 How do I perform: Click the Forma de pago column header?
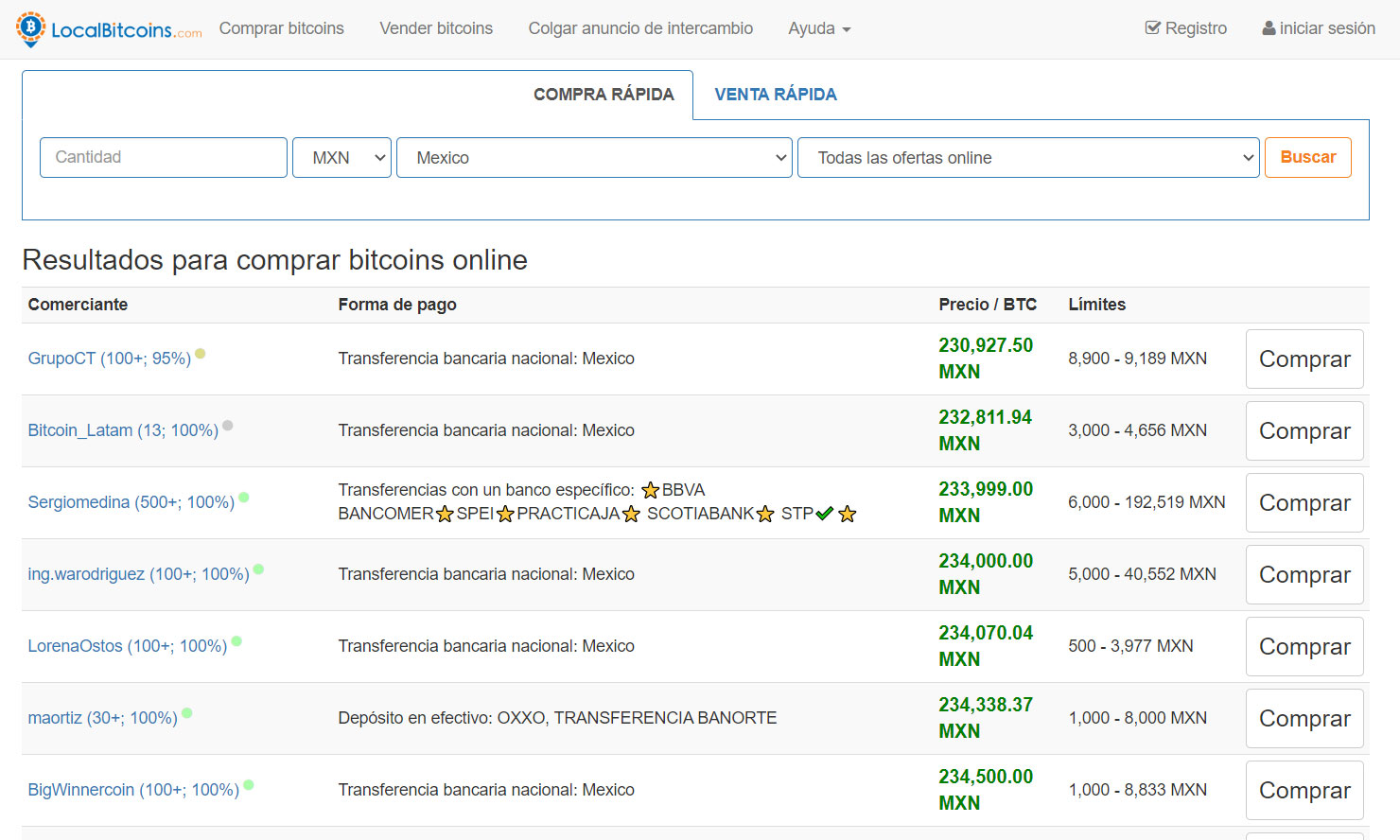[397, 305]
